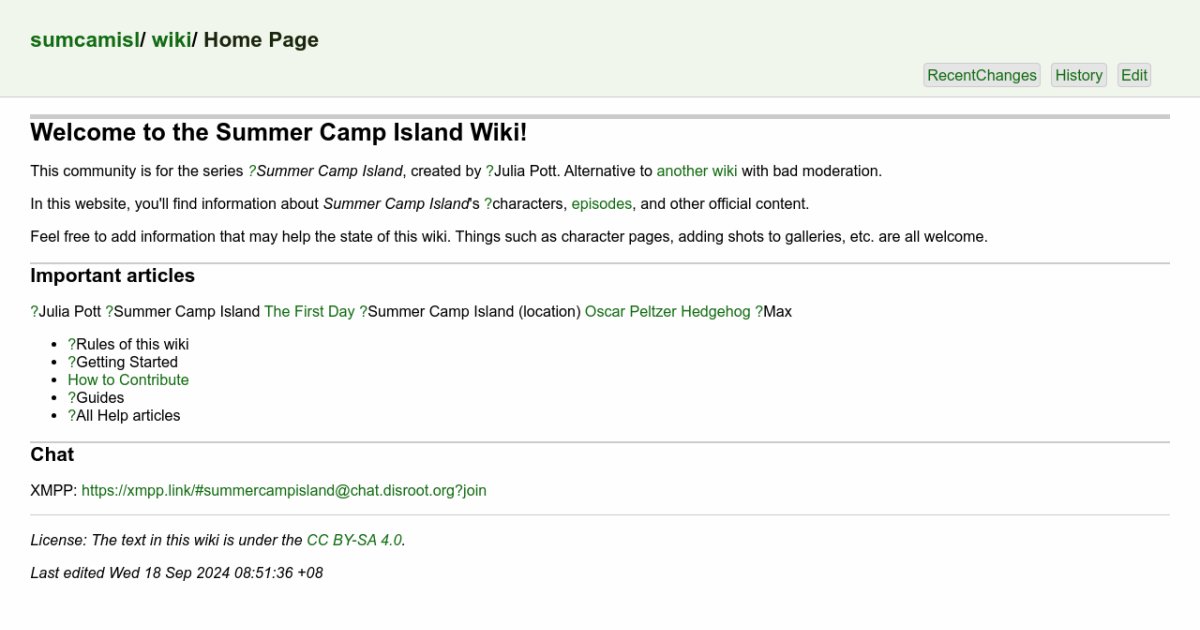Follow the 'another wiki' link
The image size is (1200, 630).
click(x=696, y=171)
